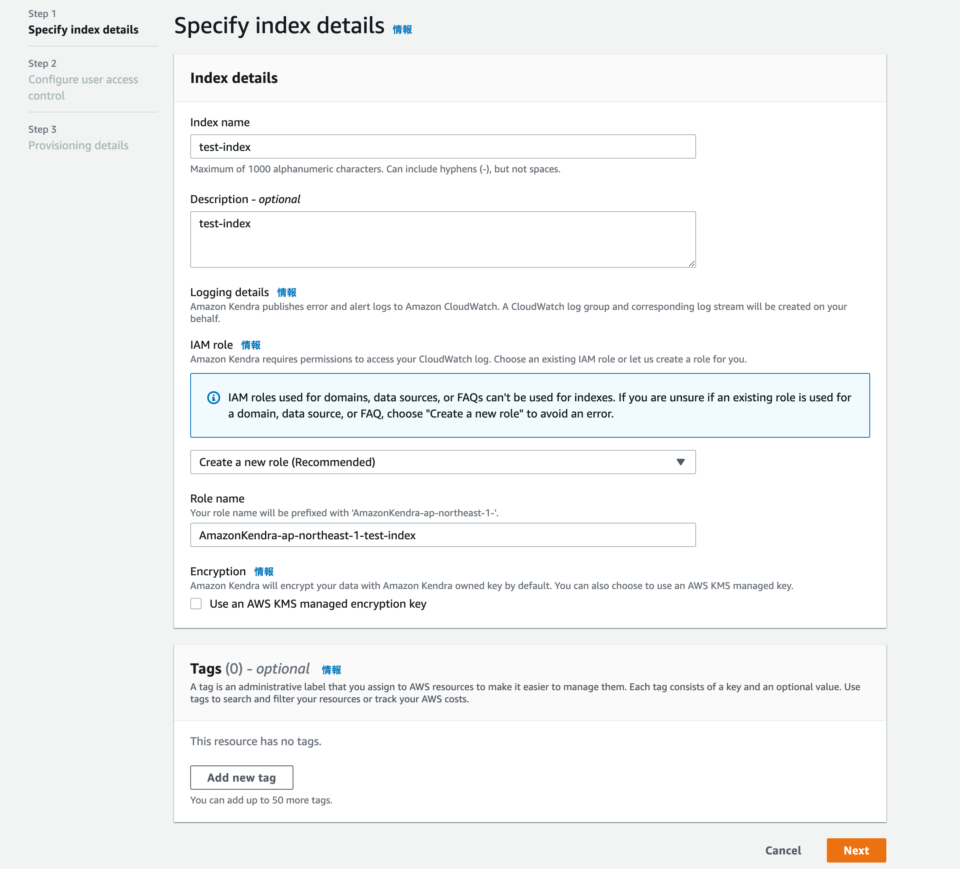Open the Logging details 情報 info link
960x869 pixels.
[x=287, y=292]
